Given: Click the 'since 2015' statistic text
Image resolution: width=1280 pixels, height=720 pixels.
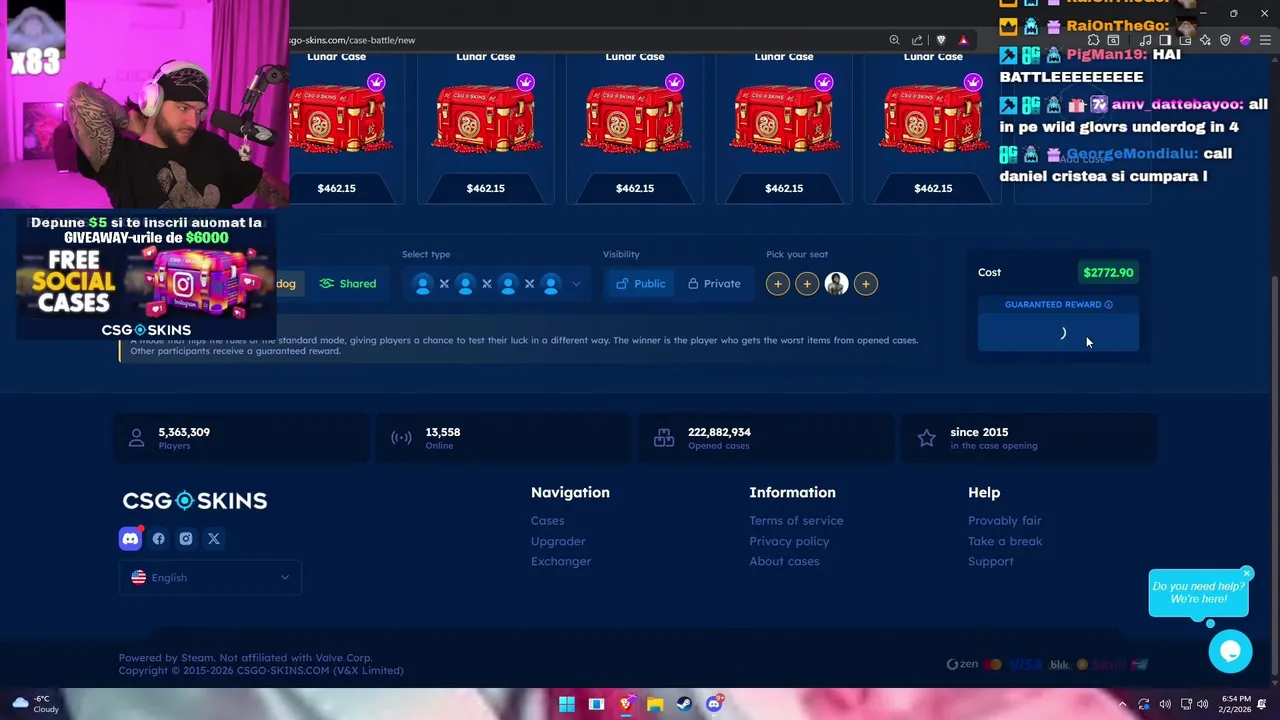Looking at the screenshot, I should tap(979, 432).
